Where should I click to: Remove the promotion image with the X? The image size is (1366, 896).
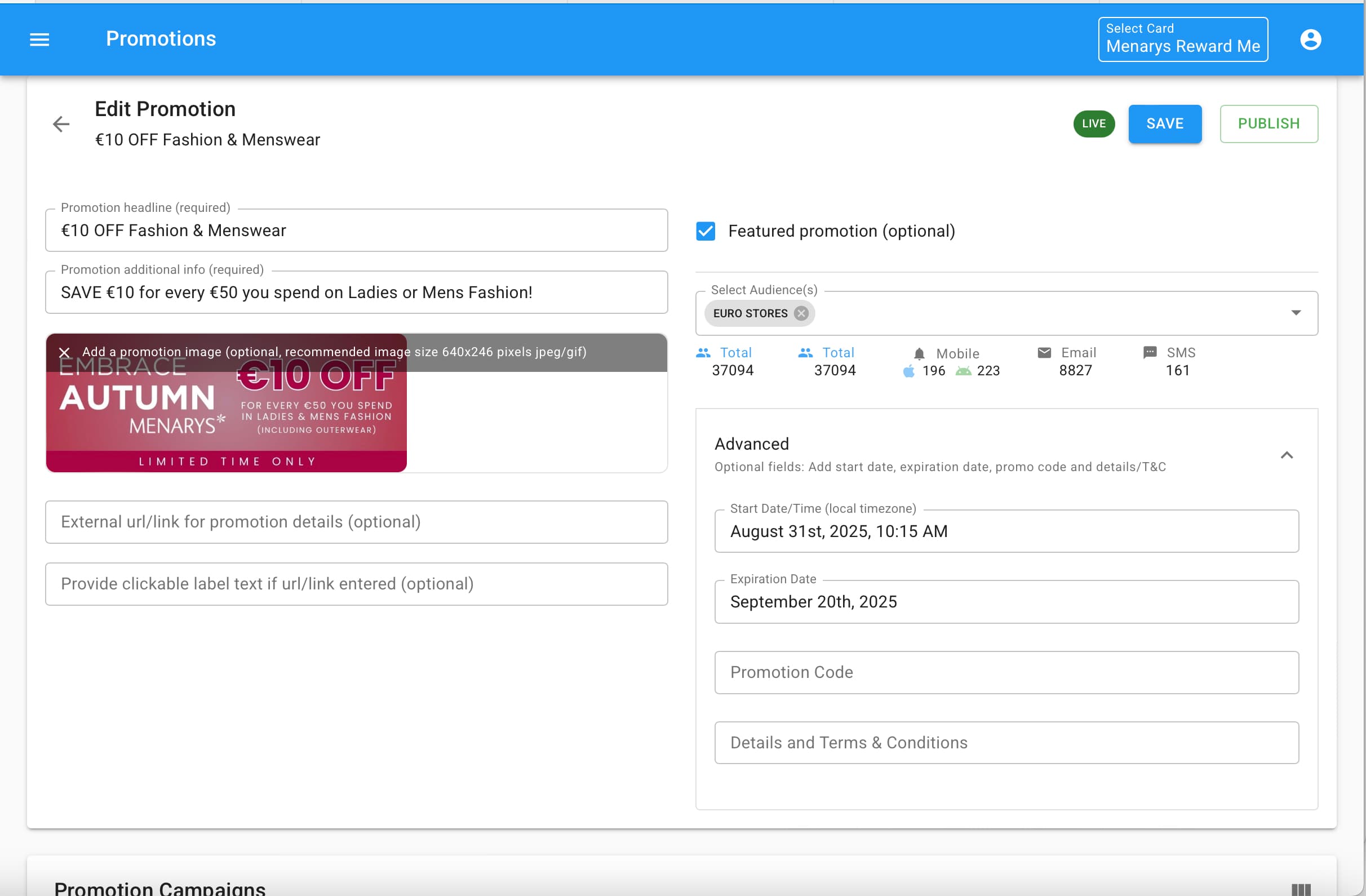[x=64, y=352]
